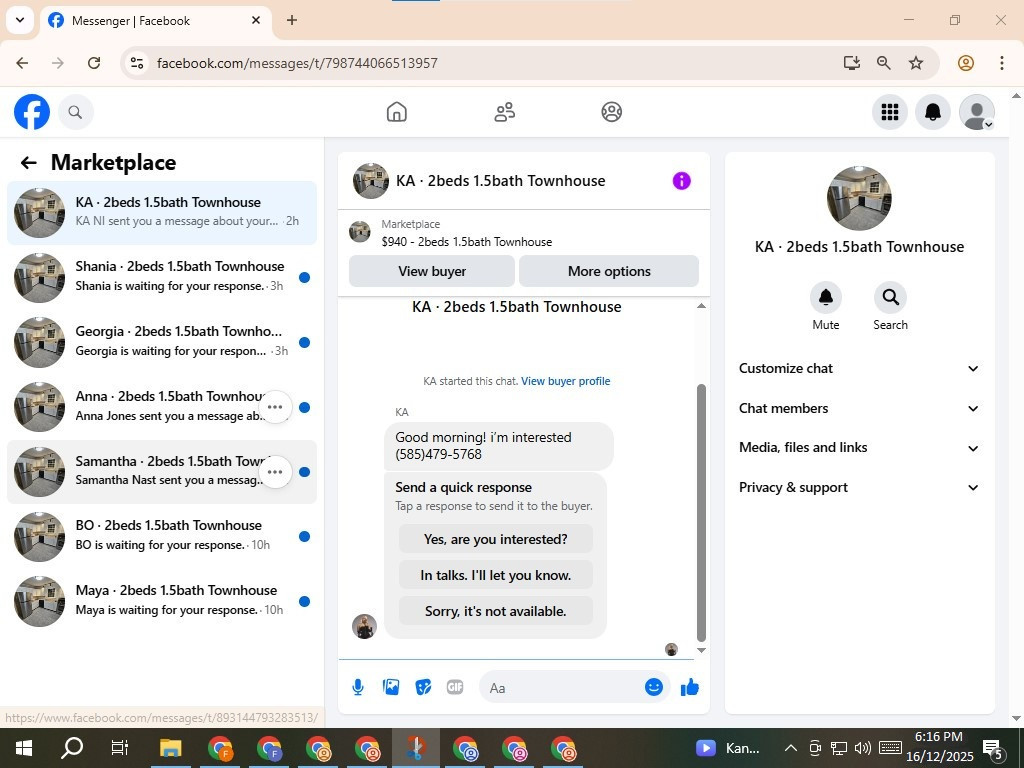The image size is (1024, 768).
Task: Click the View buyer button
Action: pyautogui.click(x=432, y=271)
